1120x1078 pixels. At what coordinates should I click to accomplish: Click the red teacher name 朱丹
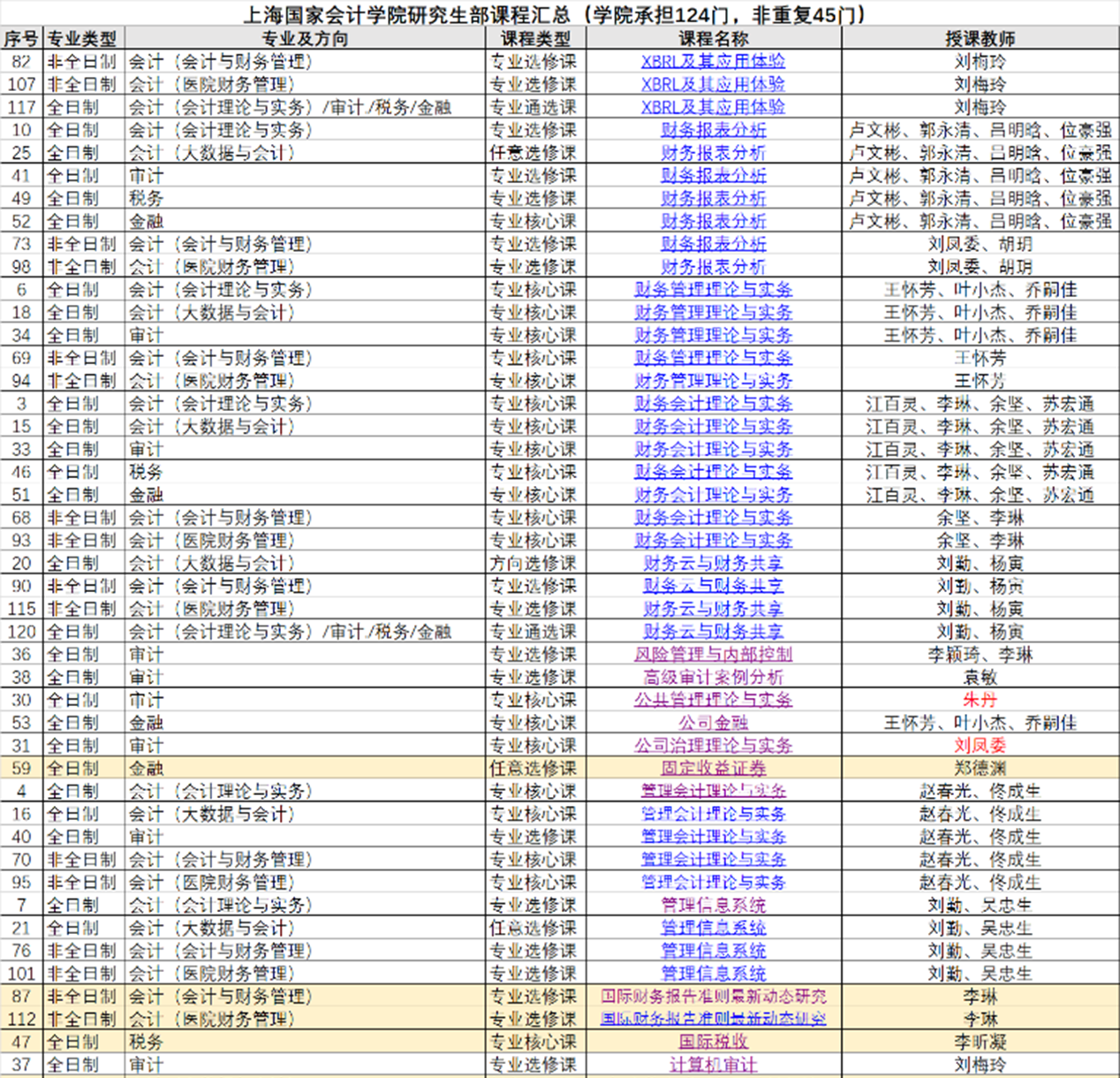pyautogui.click(x=980, y=700)
